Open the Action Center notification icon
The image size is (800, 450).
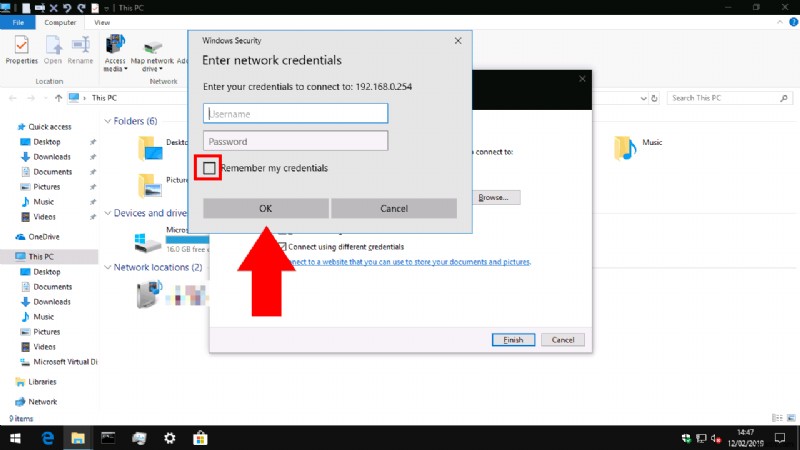point(780,438)
